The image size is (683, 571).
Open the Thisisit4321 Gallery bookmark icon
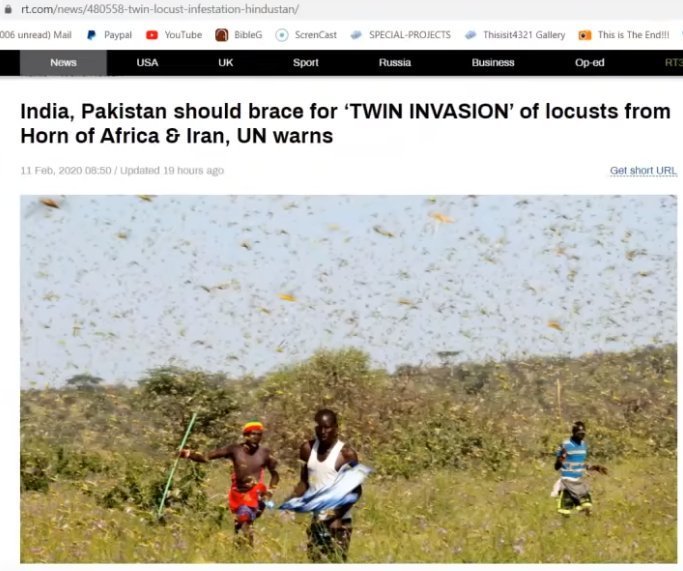(470, 35)
